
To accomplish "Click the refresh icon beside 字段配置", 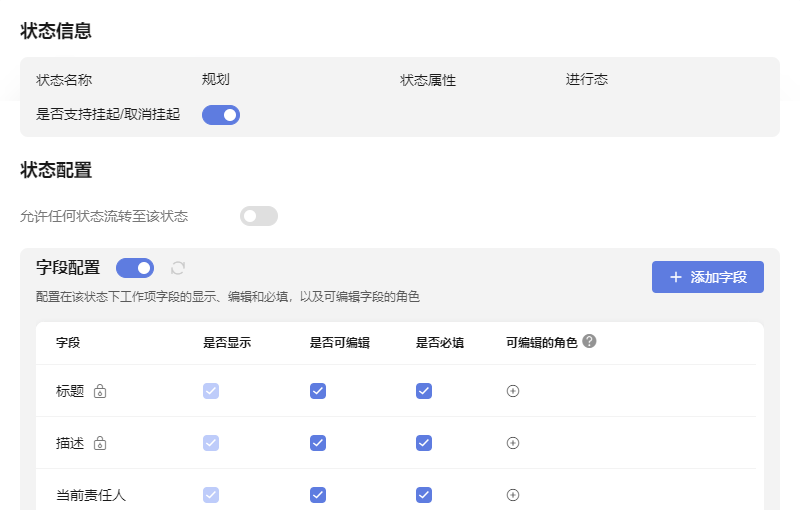I will tap(178, 268).
